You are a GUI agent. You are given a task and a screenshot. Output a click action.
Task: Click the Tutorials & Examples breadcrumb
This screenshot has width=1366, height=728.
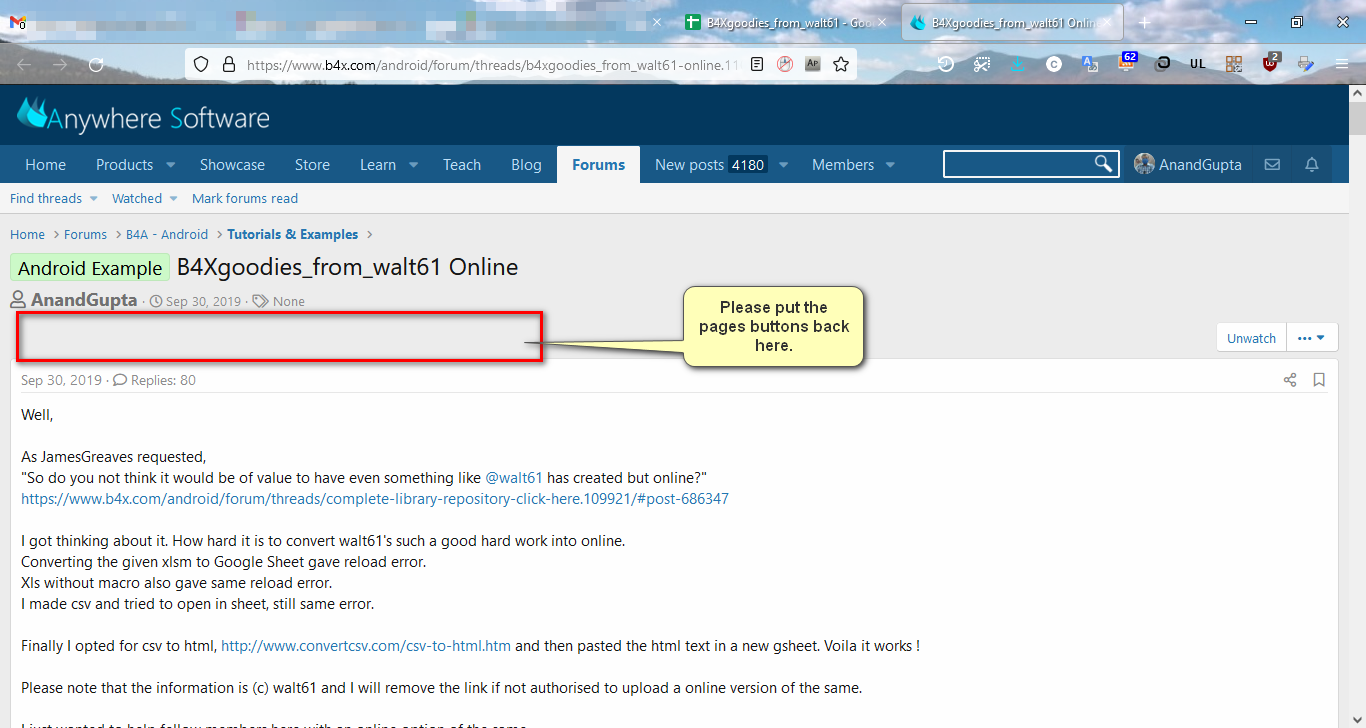tap(292, 234)
